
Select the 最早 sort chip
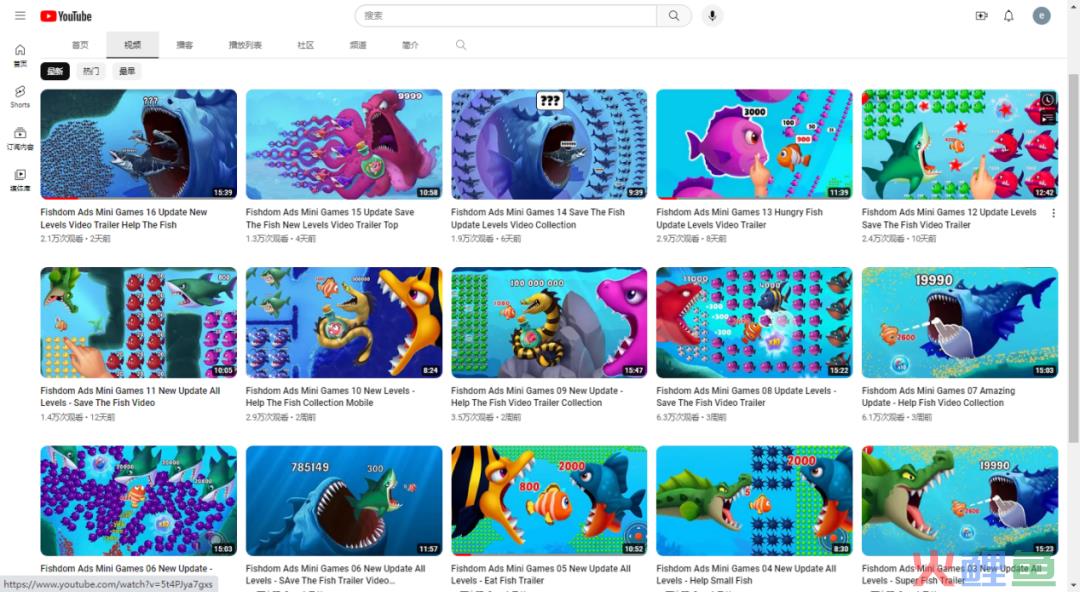pos(127,71)
